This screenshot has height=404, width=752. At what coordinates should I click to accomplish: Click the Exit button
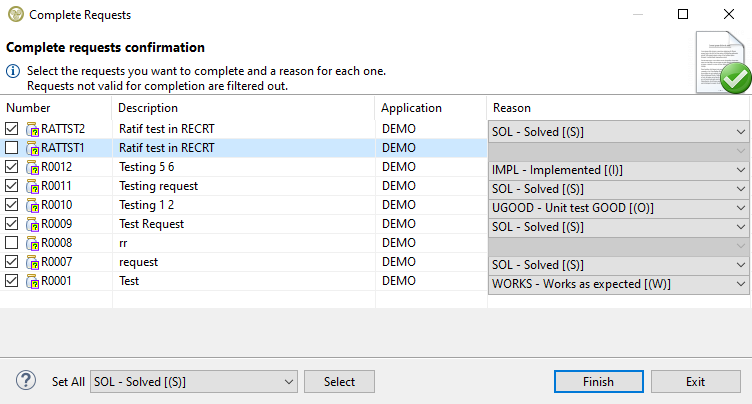pos(695,381)
